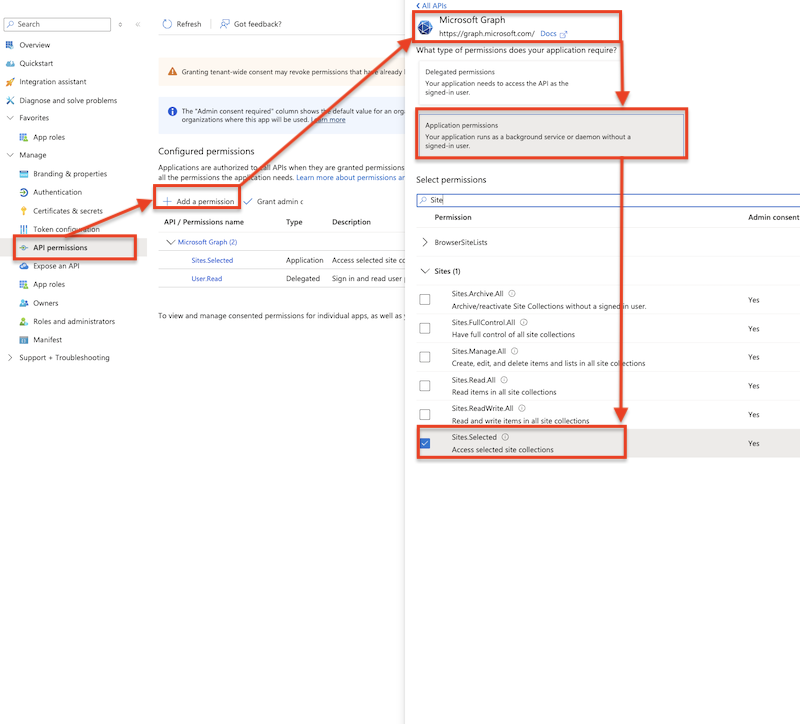800x724 pixels.
Task: Open the Sites.Selected link in Configured permissions
Action: point(212,260)
